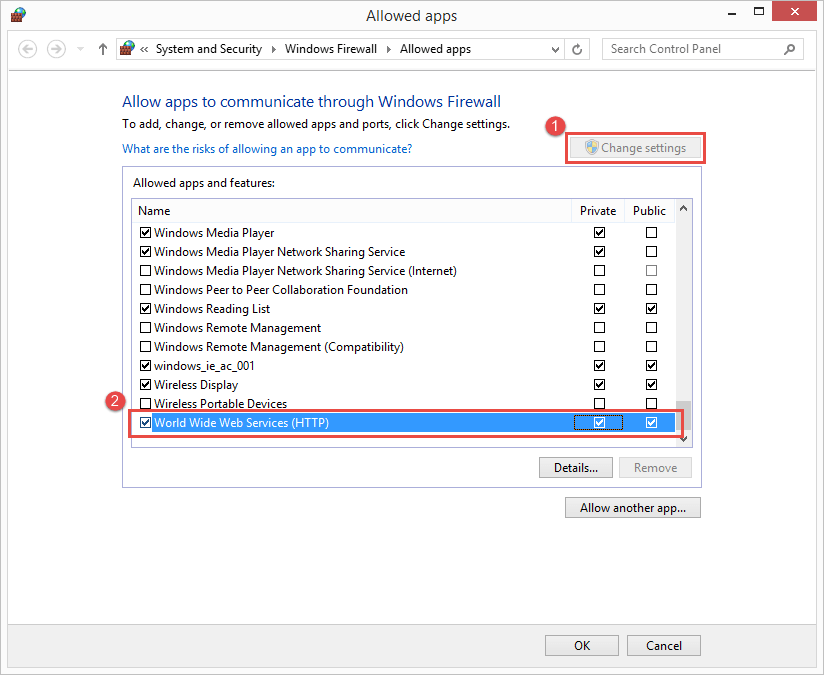Click the Back navigation arrow
This screenshot has width=824, height=675.
pos(27,49)
